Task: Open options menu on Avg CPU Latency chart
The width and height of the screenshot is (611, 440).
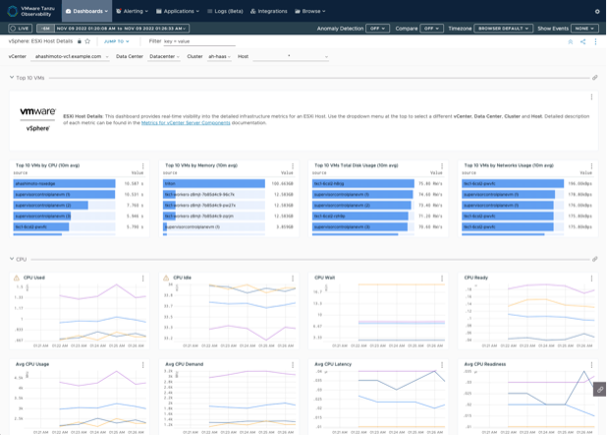Action: pos(442,364)
